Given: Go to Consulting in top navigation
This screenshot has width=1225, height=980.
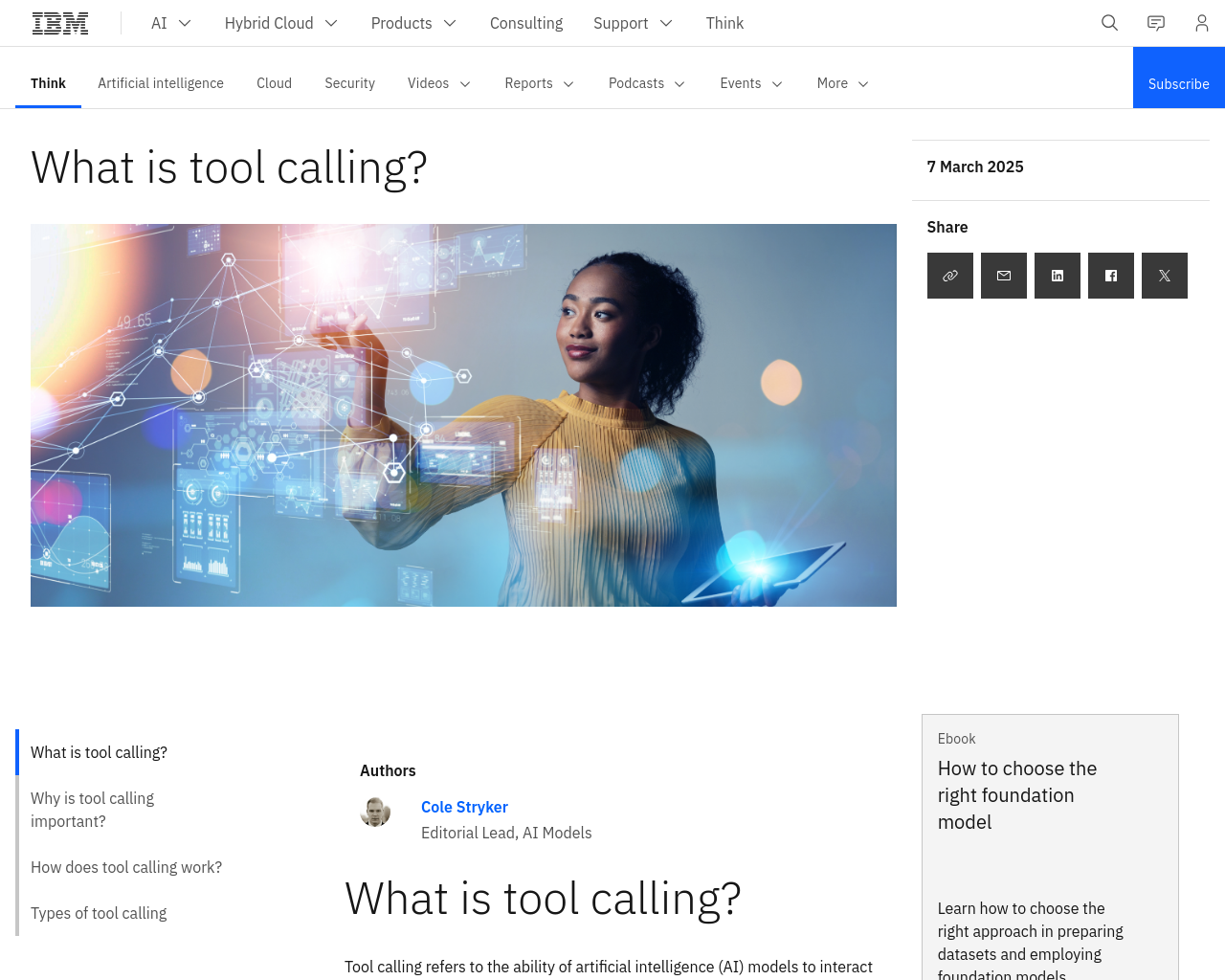Looking at the screenshot, I should pos(526,23).
